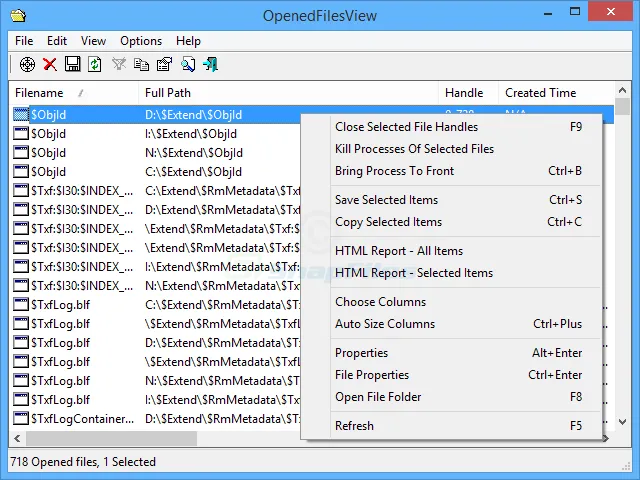This screenshot has height=480, width=640.
Task: Click the row icon of C:\$Extend\$ObjId
Action: [21, 171]
